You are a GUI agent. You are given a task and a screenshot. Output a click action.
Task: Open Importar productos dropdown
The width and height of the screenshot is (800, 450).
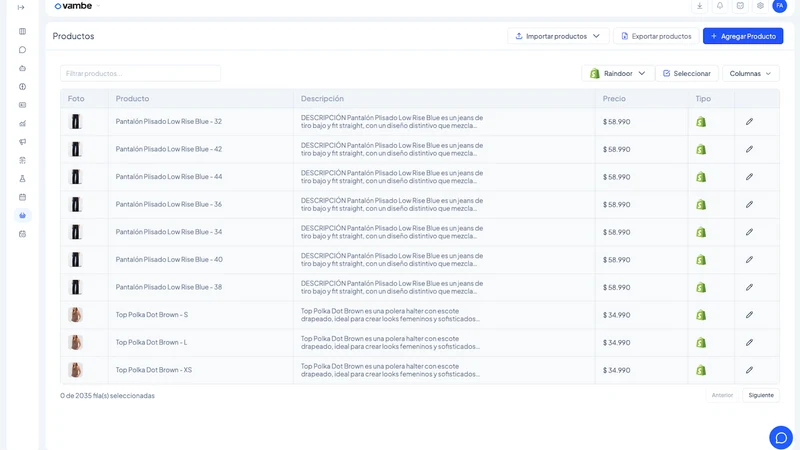click(x=558, y=36)
